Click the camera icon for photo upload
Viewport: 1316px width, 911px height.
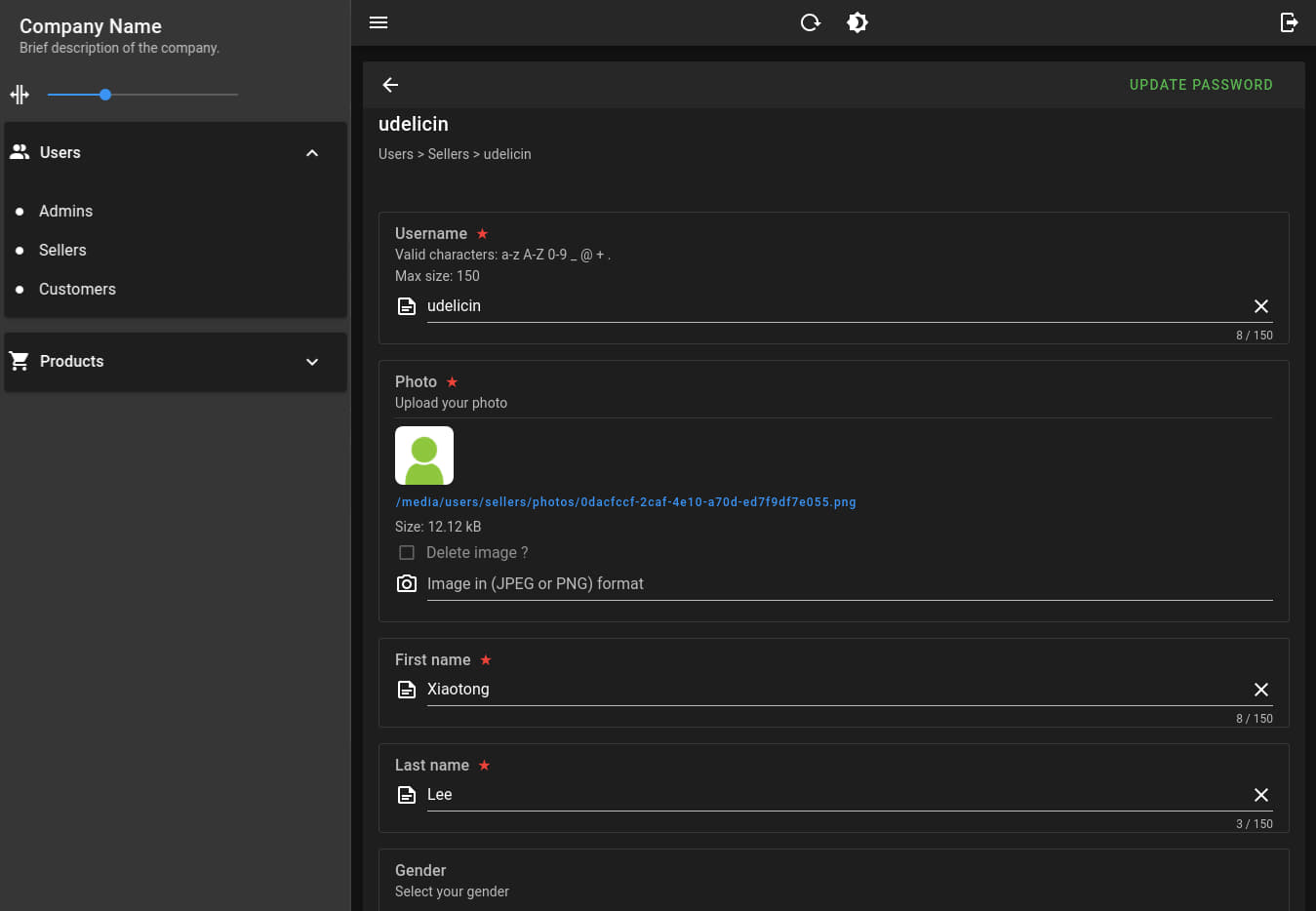tap(407, 583)
